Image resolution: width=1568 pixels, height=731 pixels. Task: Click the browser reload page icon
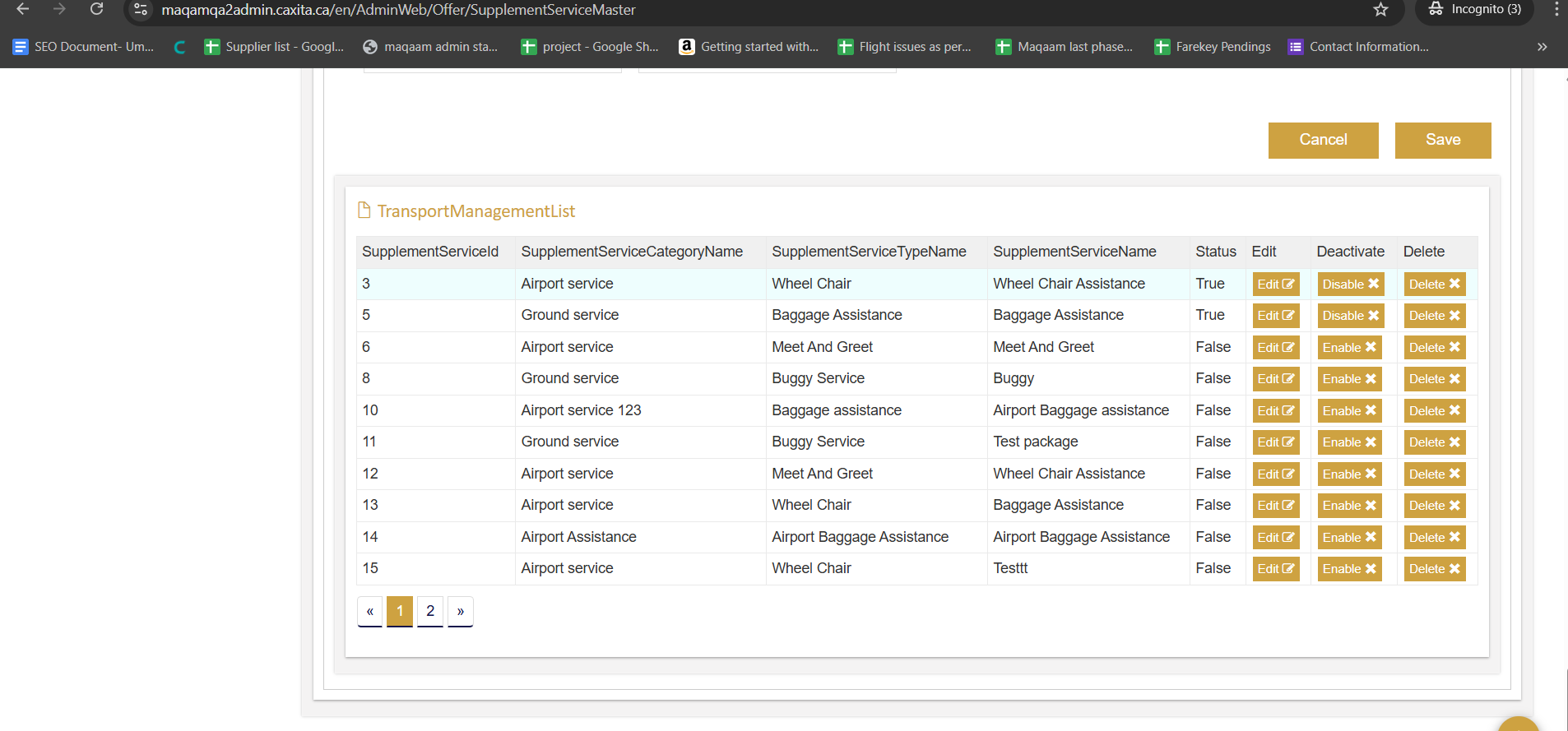96,9
